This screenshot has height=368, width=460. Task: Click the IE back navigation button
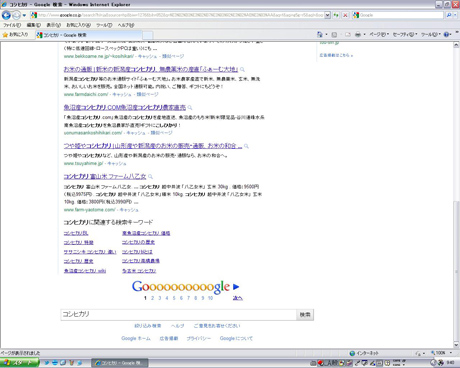(6, 15)
